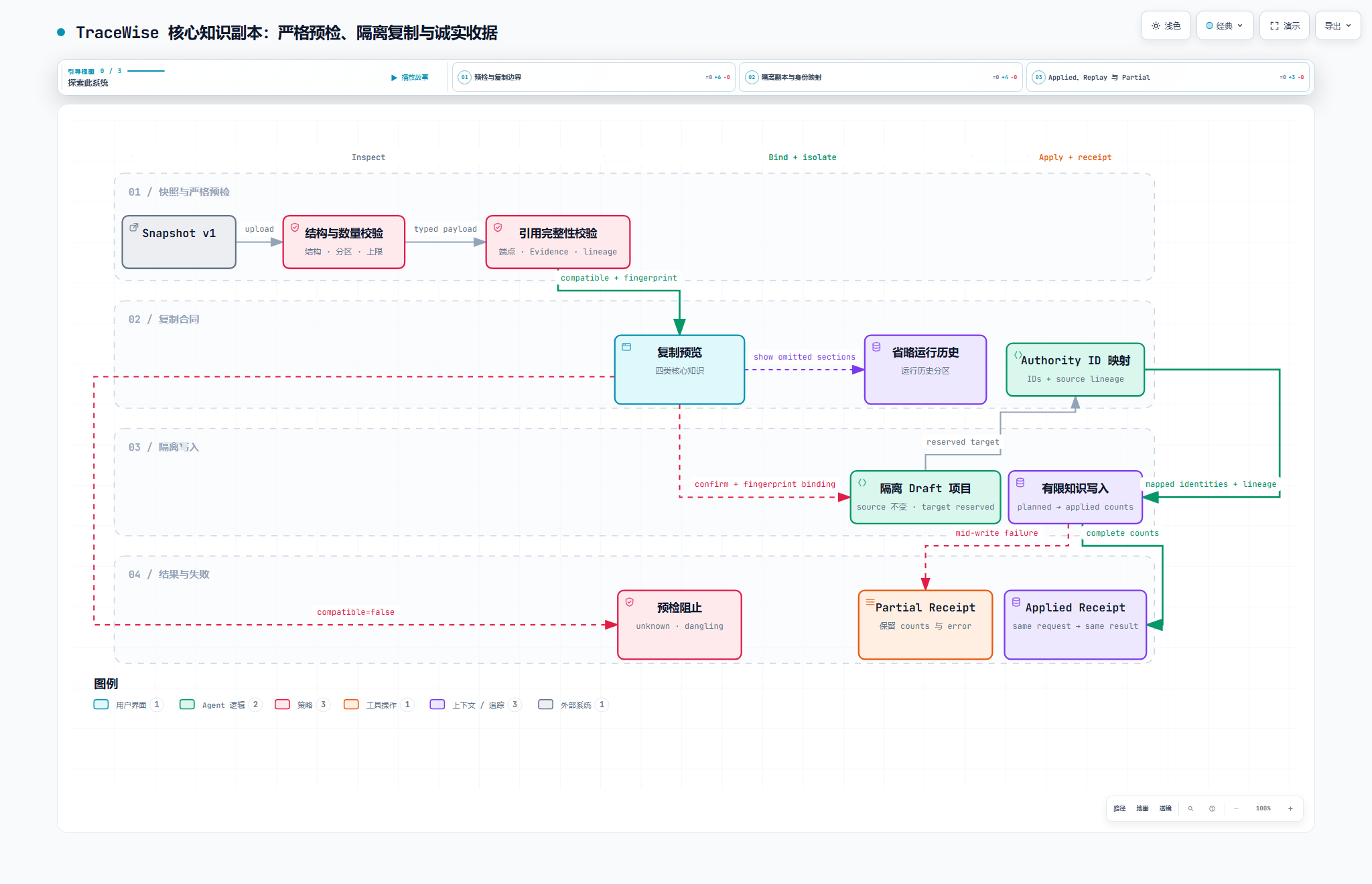Open search with the magnifier icon

(1190, 808)
